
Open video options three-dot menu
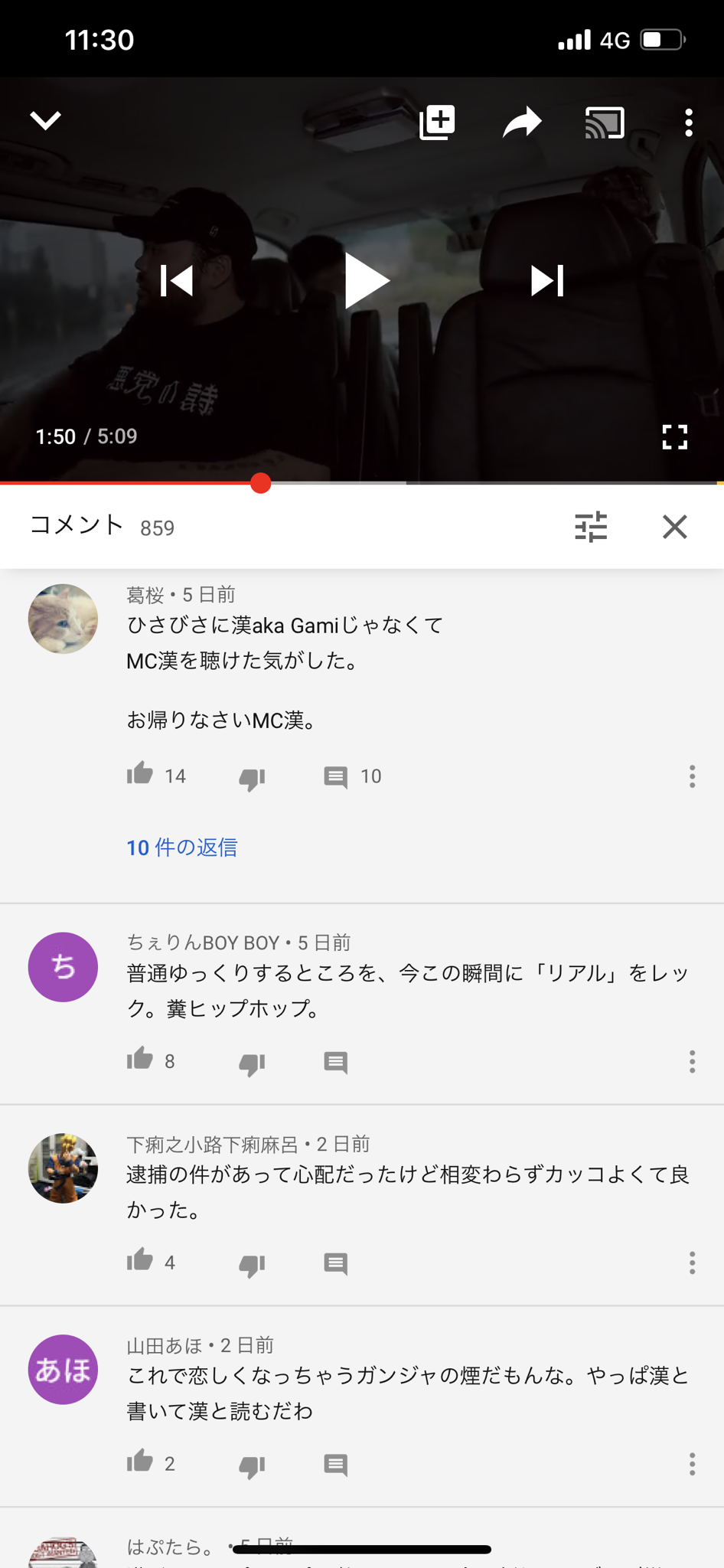tap(689, 122)
